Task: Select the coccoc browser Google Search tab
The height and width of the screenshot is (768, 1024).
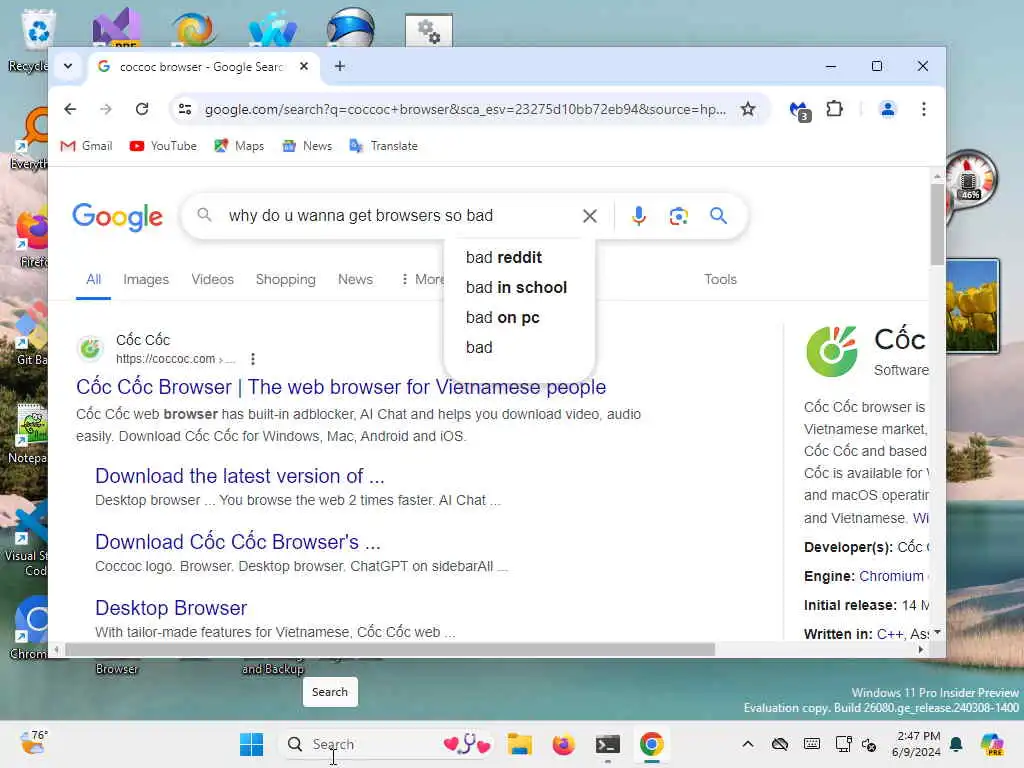Action: pyautogui.click(x=201, y=67)
